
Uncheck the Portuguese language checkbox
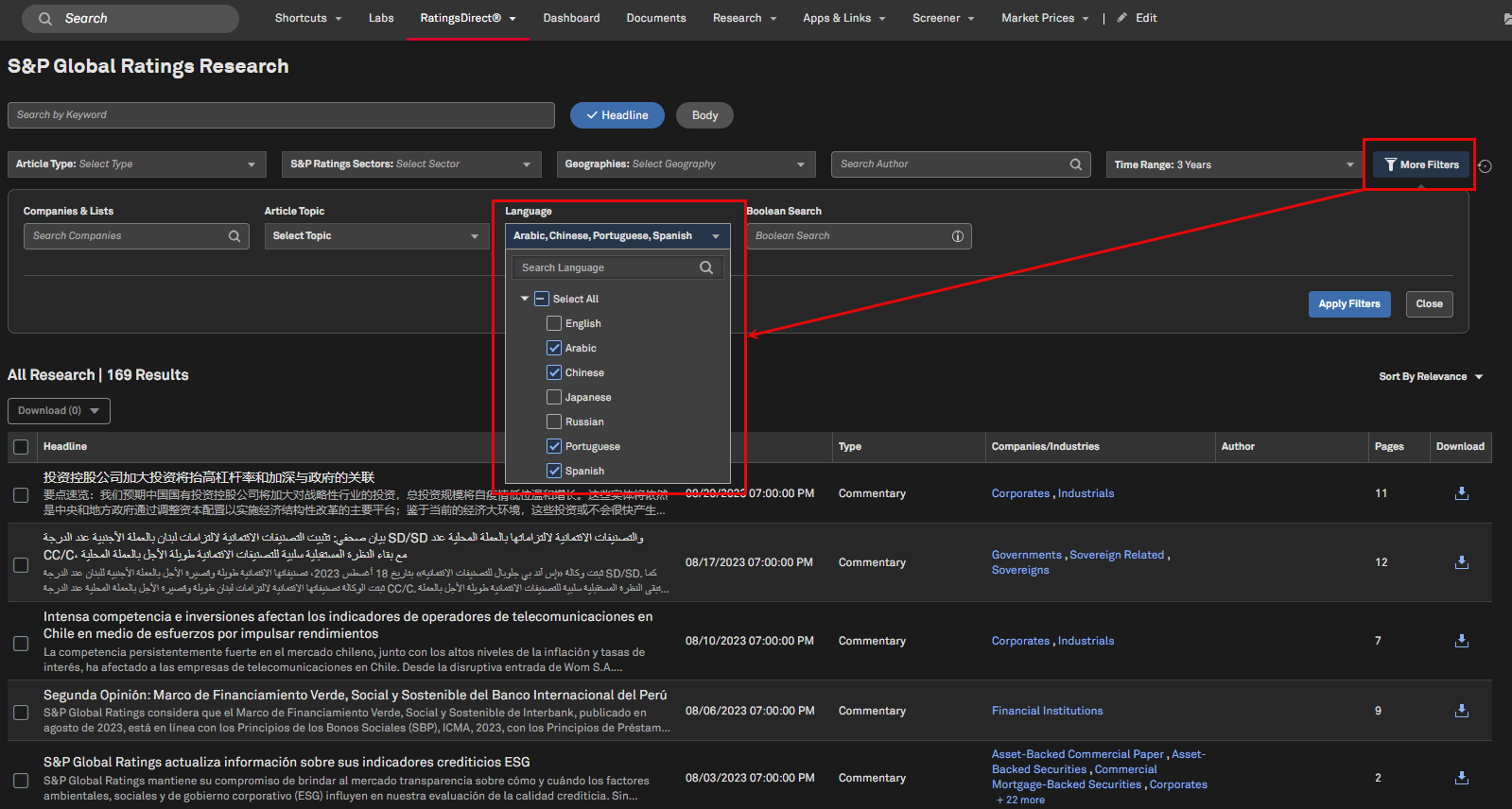[554, 446]
